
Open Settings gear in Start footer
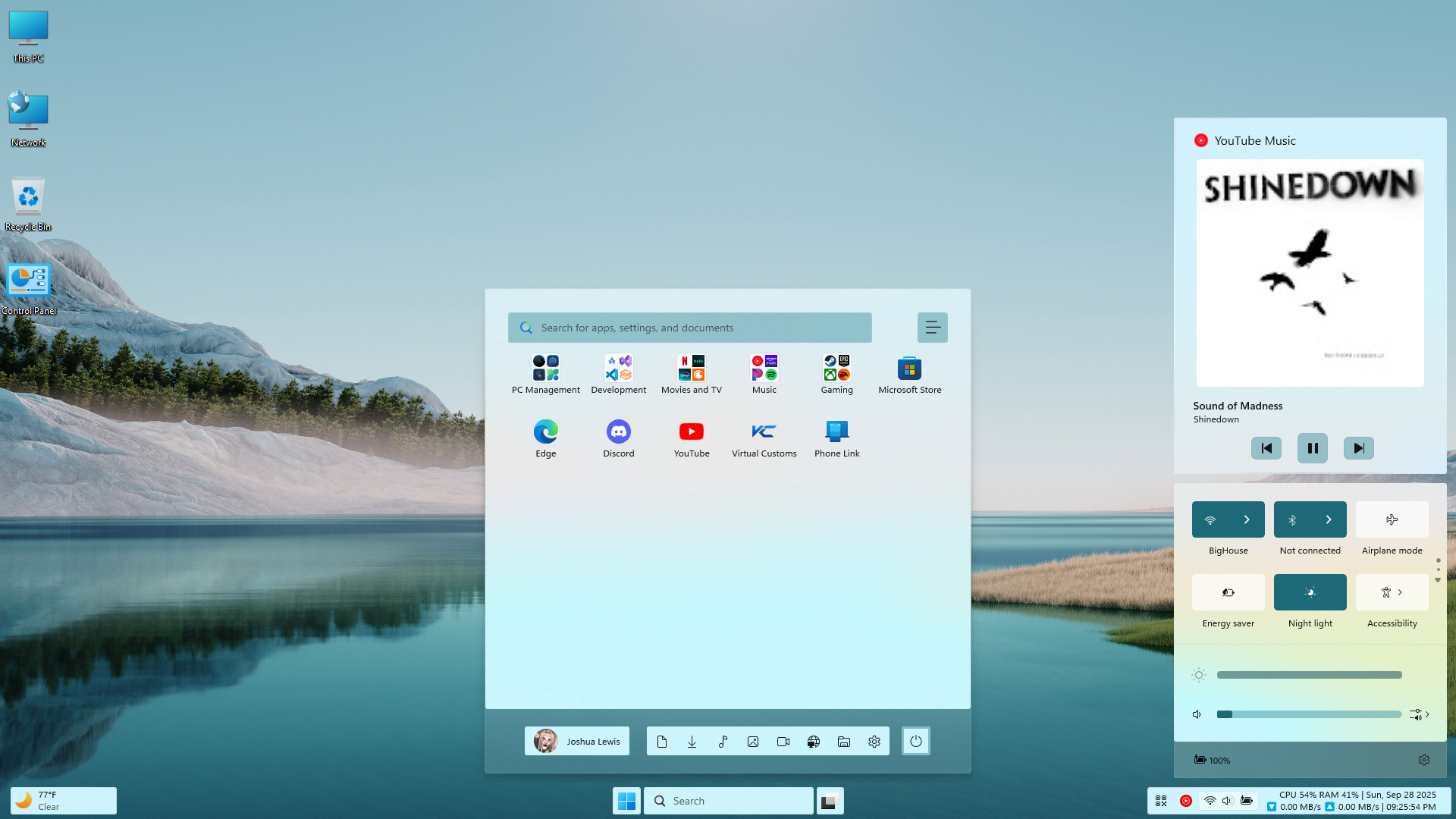pos(874,742)
